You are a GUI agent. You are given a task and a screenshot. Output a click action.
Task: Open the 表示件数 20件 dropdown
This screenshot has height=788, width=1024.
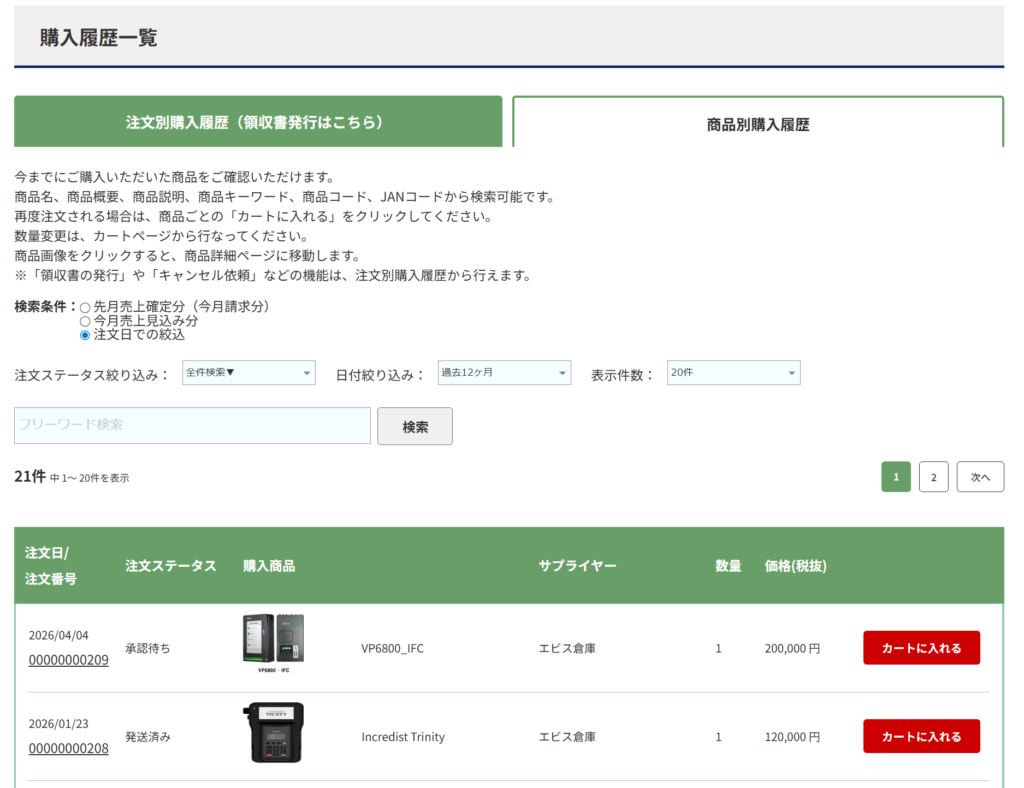(733, 373)
